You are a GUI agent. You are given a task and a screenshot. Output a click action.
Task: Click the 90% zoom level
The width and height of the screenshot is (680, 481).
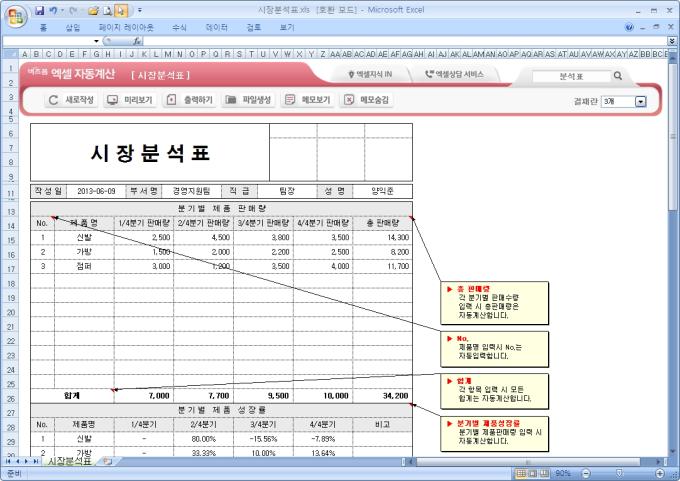click(x=562, y=473)
